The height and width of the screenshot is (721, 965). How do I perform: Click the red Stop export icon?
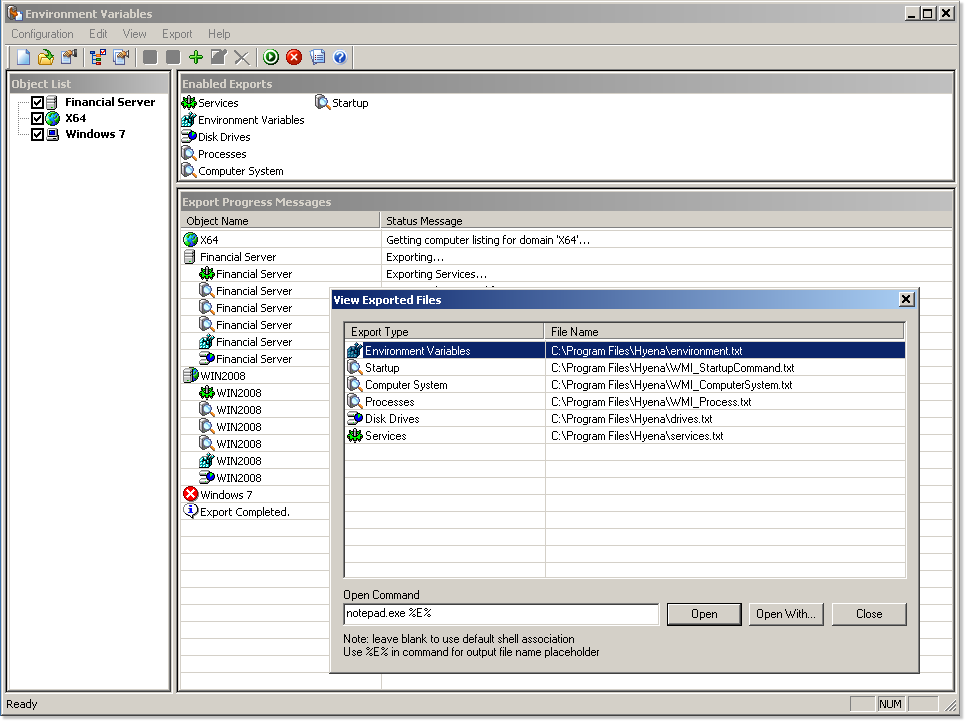coord(294,57)
